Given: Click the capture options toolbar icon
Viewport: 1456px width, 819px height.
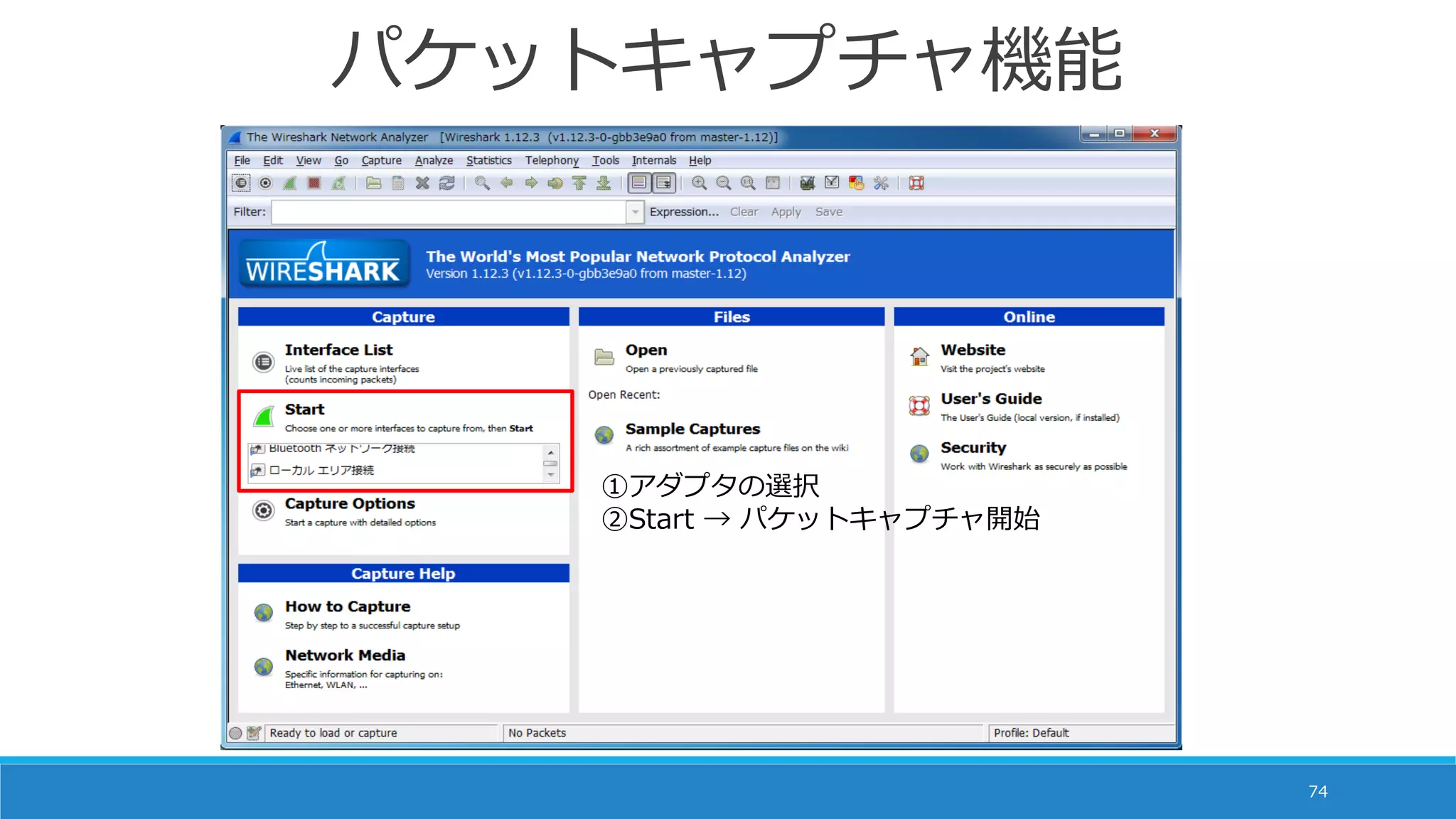Looking at the screenshot, I should pos(265,183).
